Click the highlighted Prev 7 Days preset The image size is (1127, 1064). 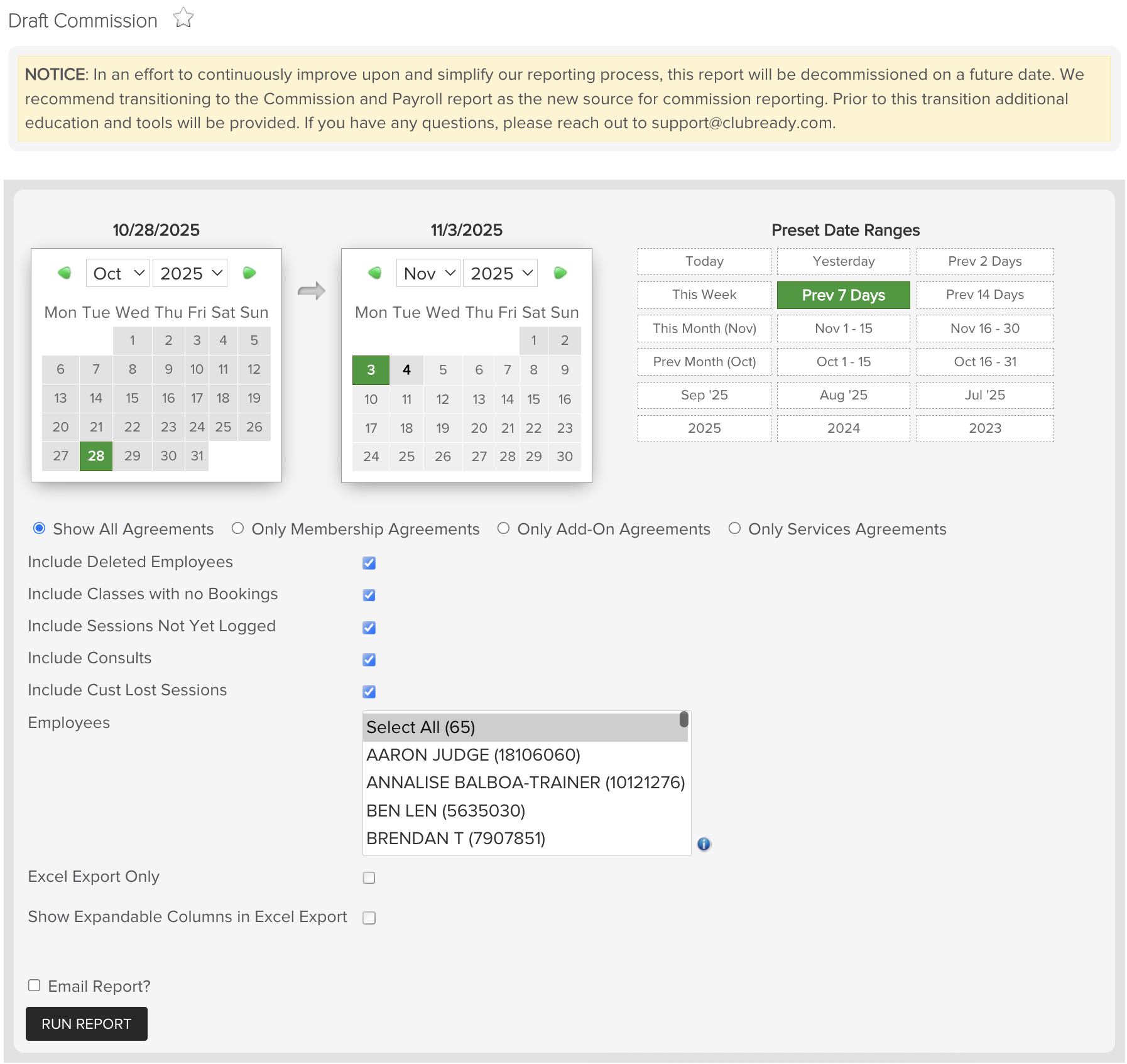tap(844, 295)
